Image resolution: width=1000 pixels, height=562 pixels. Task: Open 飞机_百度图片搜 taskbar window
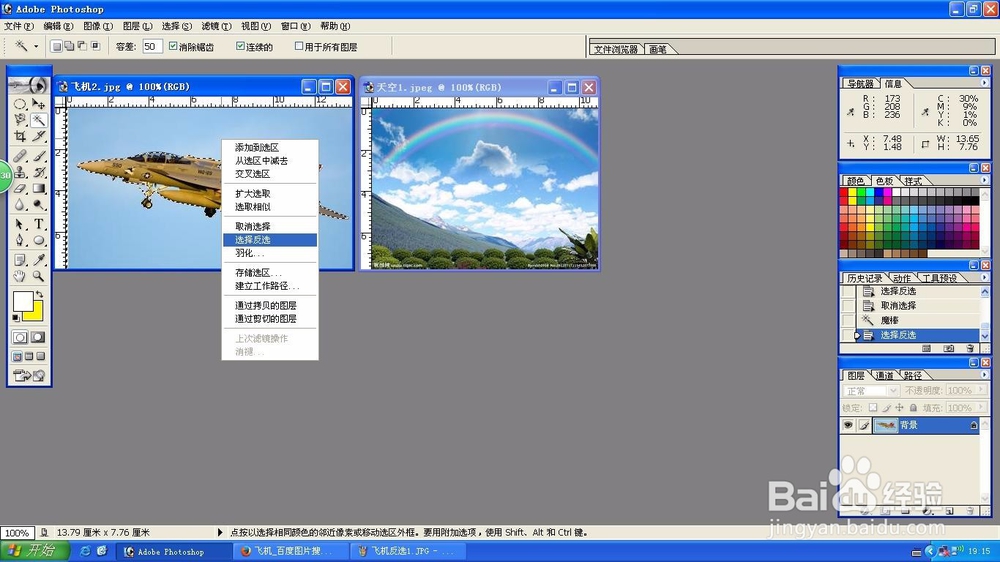point(291,551)
